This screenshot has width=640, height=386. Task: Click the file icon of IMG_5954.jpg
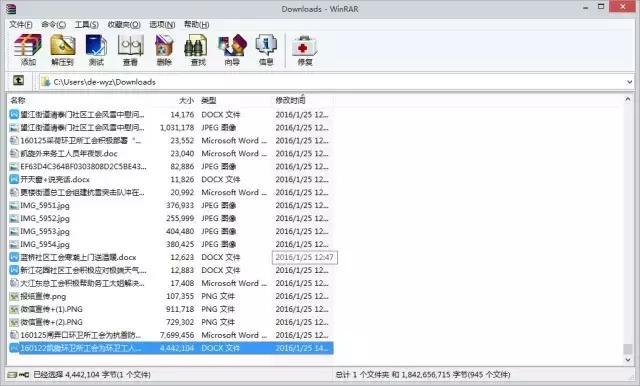coord(14,244)
